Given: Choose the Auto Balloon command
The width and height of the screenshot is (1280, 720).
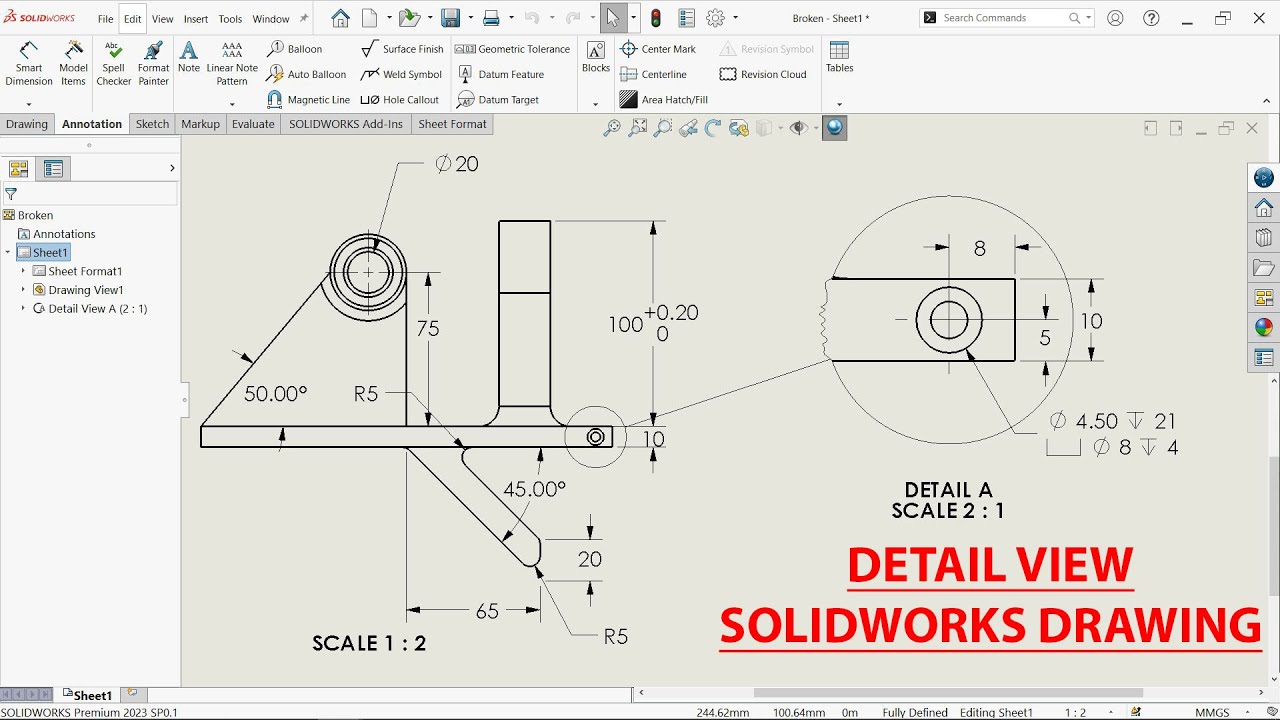Looking at the screenshot, I should [x=307, y=74].
